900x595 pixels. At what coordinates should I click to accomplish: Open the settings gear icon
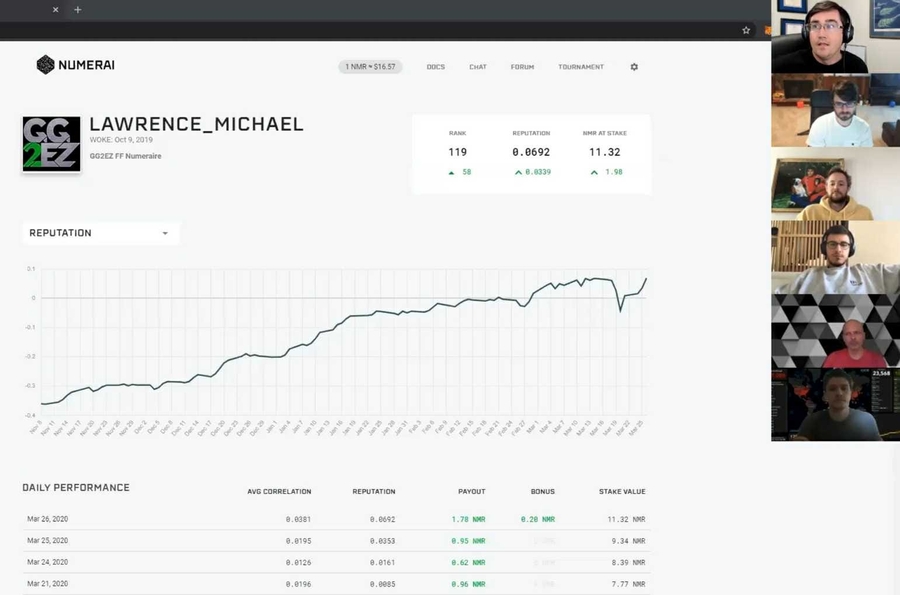(x=634, y=67)
